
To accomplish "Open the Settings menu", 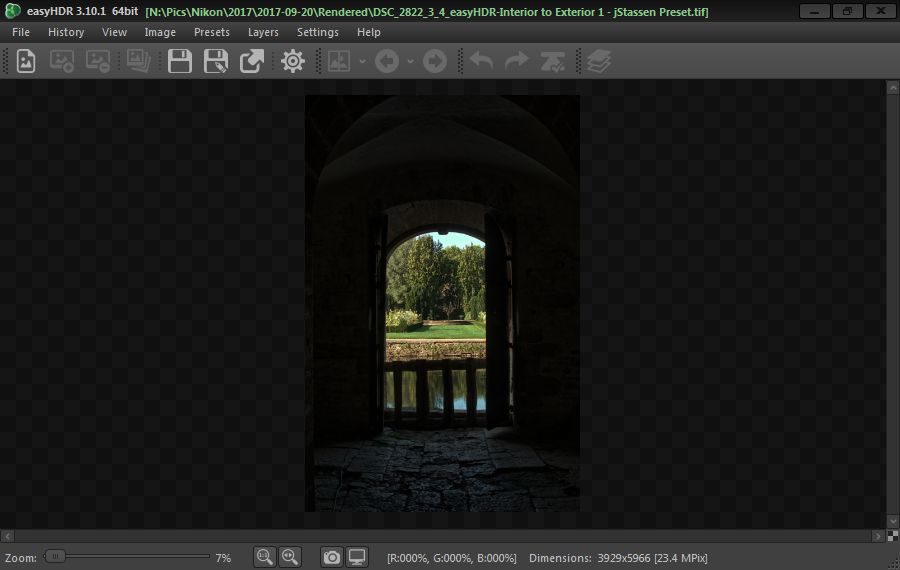I will coord(318,32).
